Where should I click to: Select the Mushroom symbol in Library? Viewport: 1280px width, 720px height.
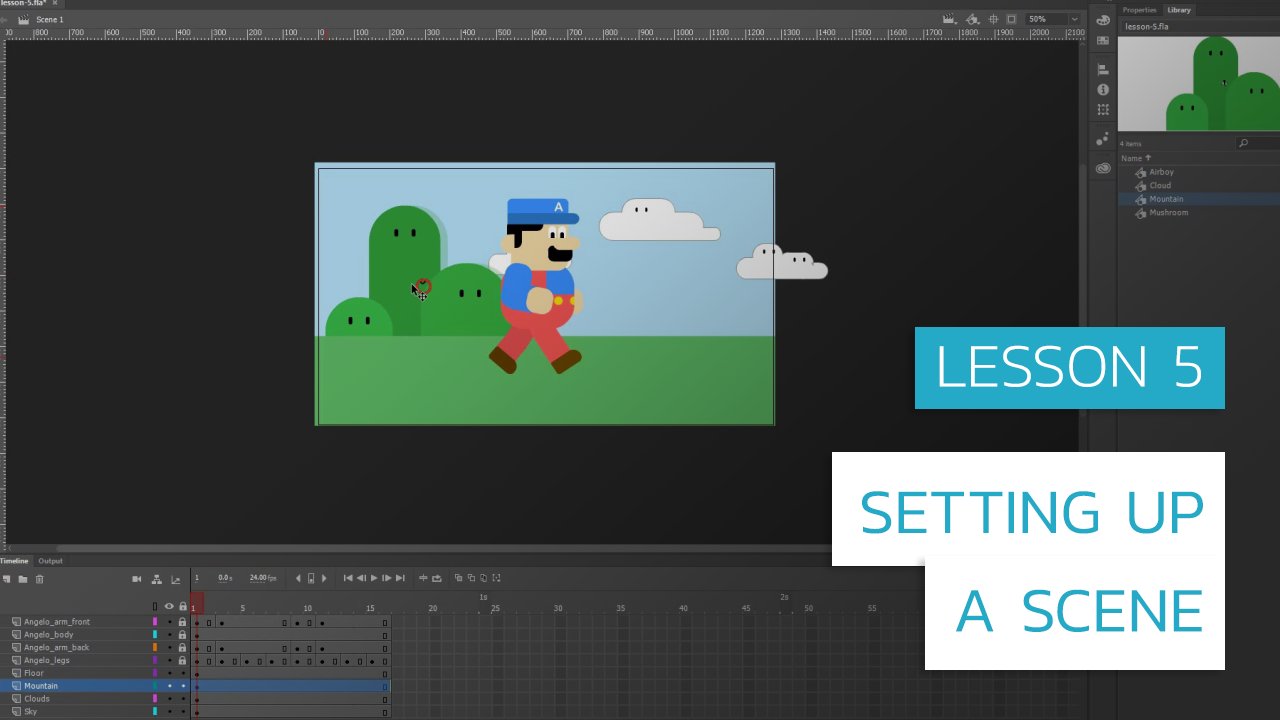[1168, 213]
